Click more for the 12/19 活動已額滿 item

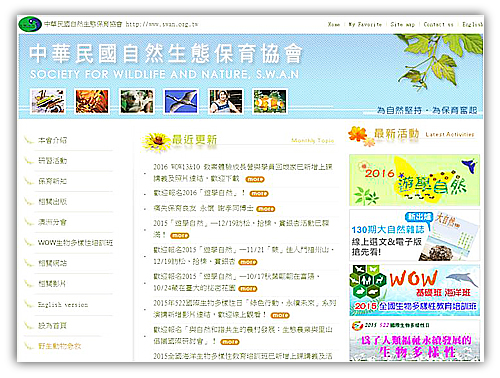(180, 236)
